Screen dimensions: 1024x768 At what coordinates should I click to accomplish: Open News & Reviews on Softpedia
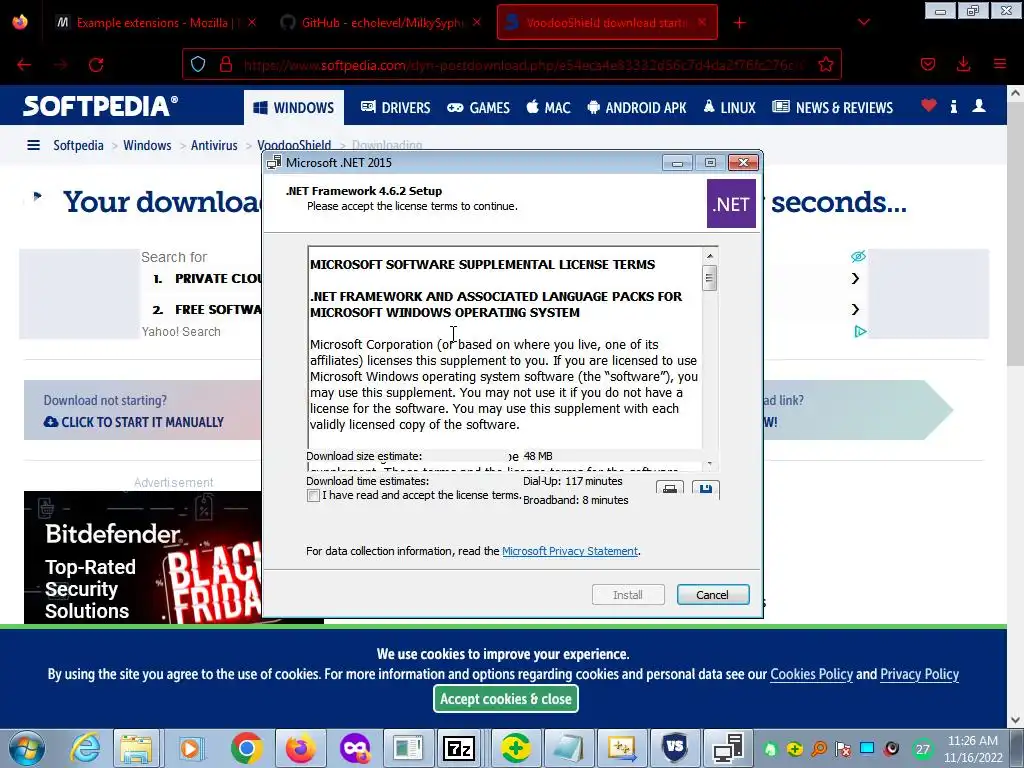coord(833,108)
